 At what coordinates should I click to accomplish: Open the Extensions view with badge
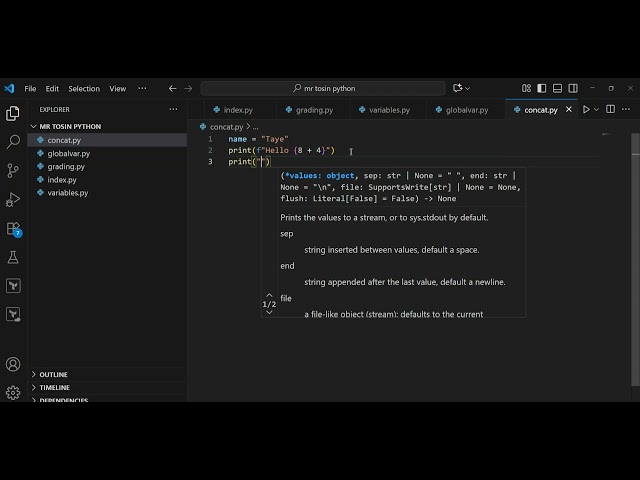click(13, 229)
